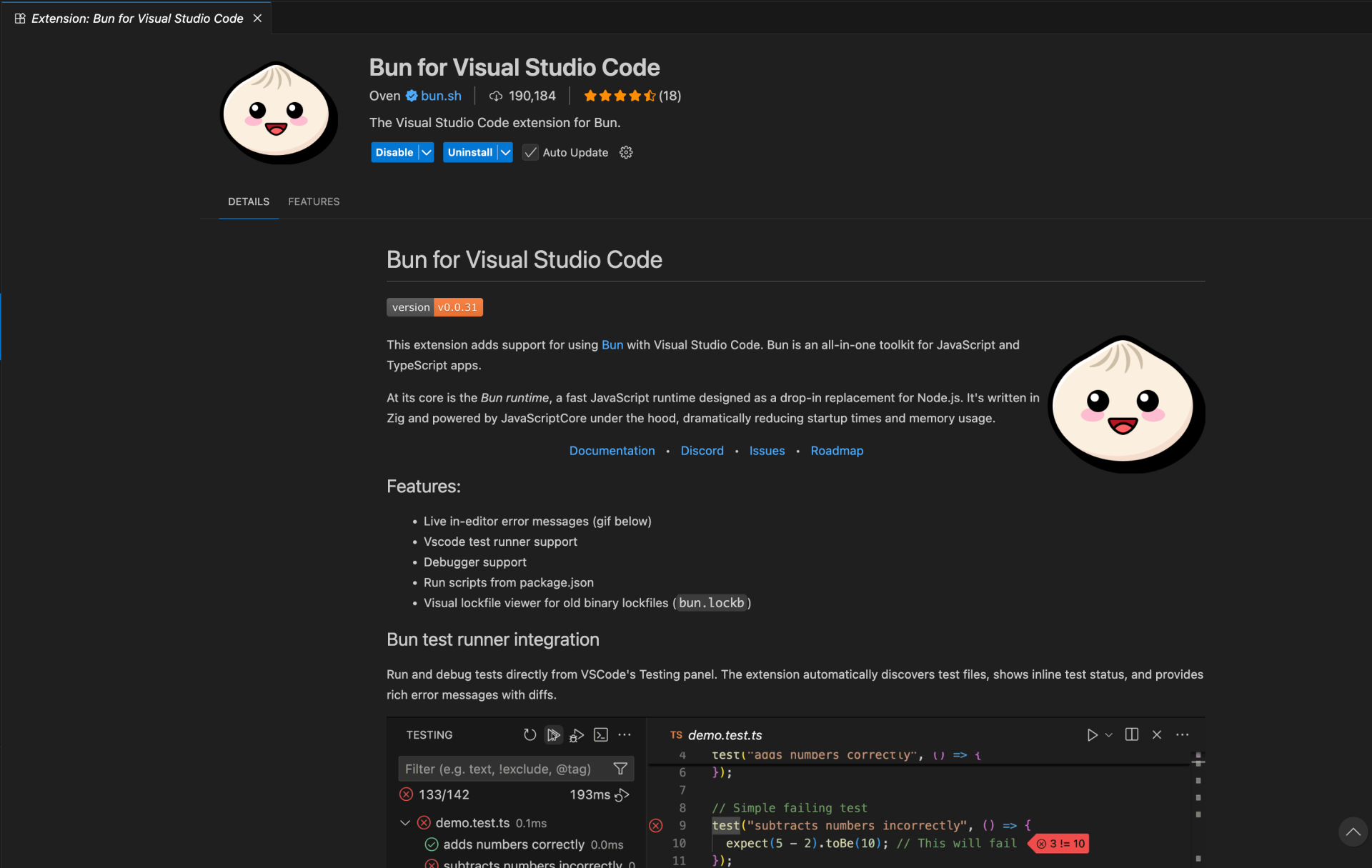Screen dimensions: 1372x868
Task: Click the filter funnel icon
Action: (620, 769)
